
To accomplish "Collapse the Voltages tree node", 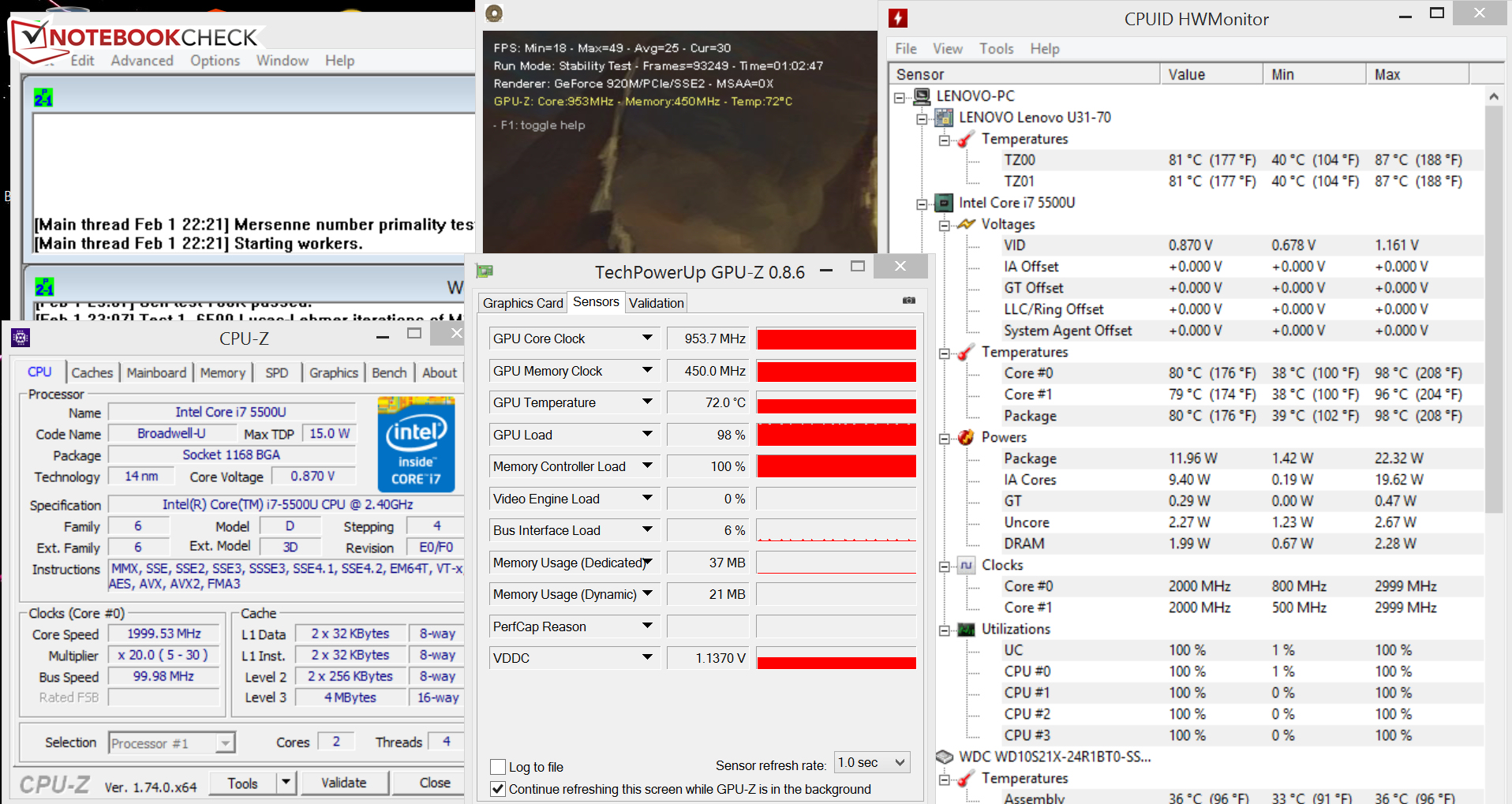I will (944, 226).
